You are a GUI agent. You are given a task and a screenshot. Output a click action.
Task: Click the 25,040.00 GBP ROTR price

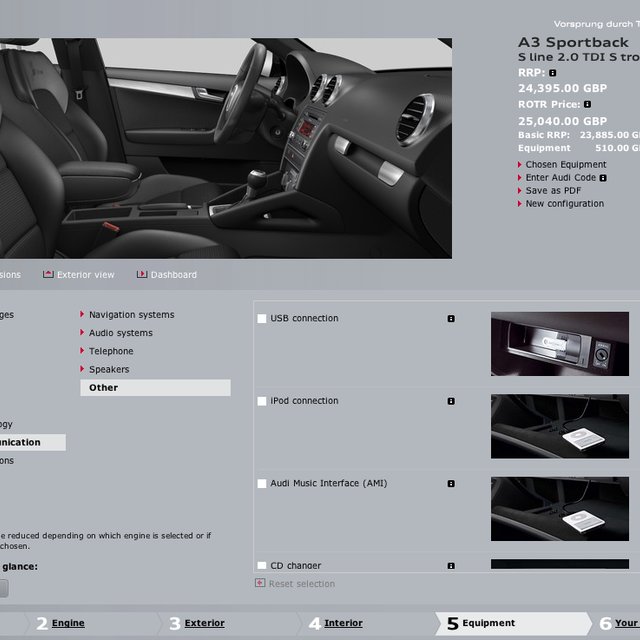click(x=562, y=121)
